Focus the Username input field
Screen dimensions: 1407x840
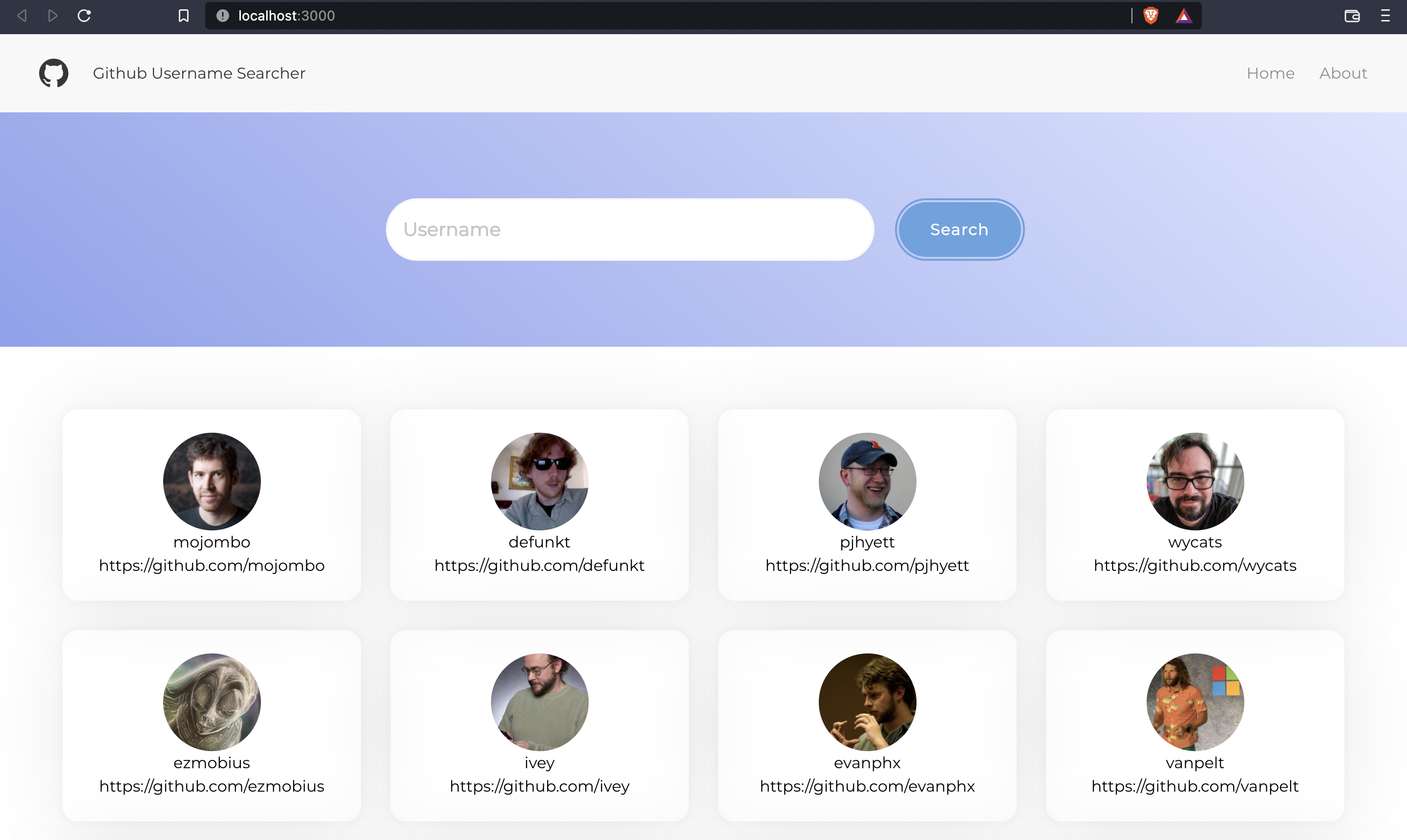(x=630, y=229)
